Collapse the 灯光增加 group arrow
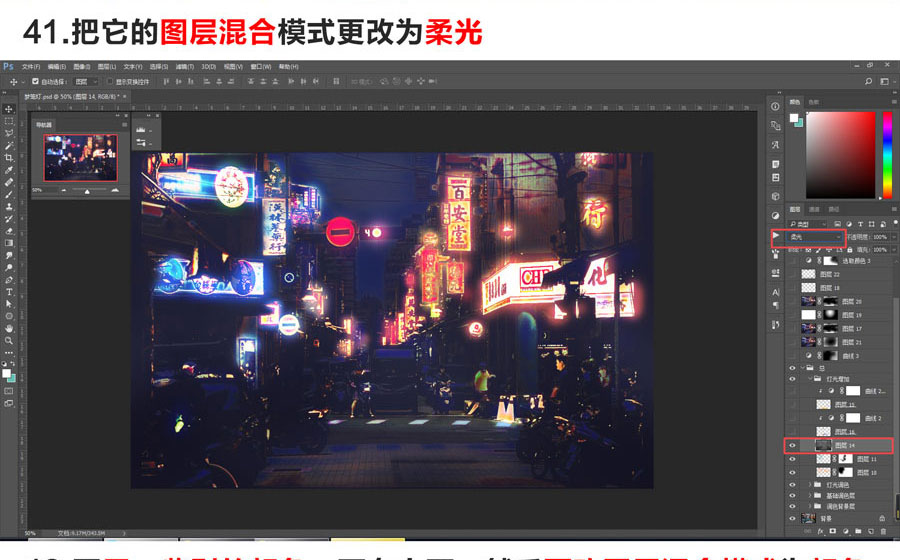The image size is (900, 560). 810,379
